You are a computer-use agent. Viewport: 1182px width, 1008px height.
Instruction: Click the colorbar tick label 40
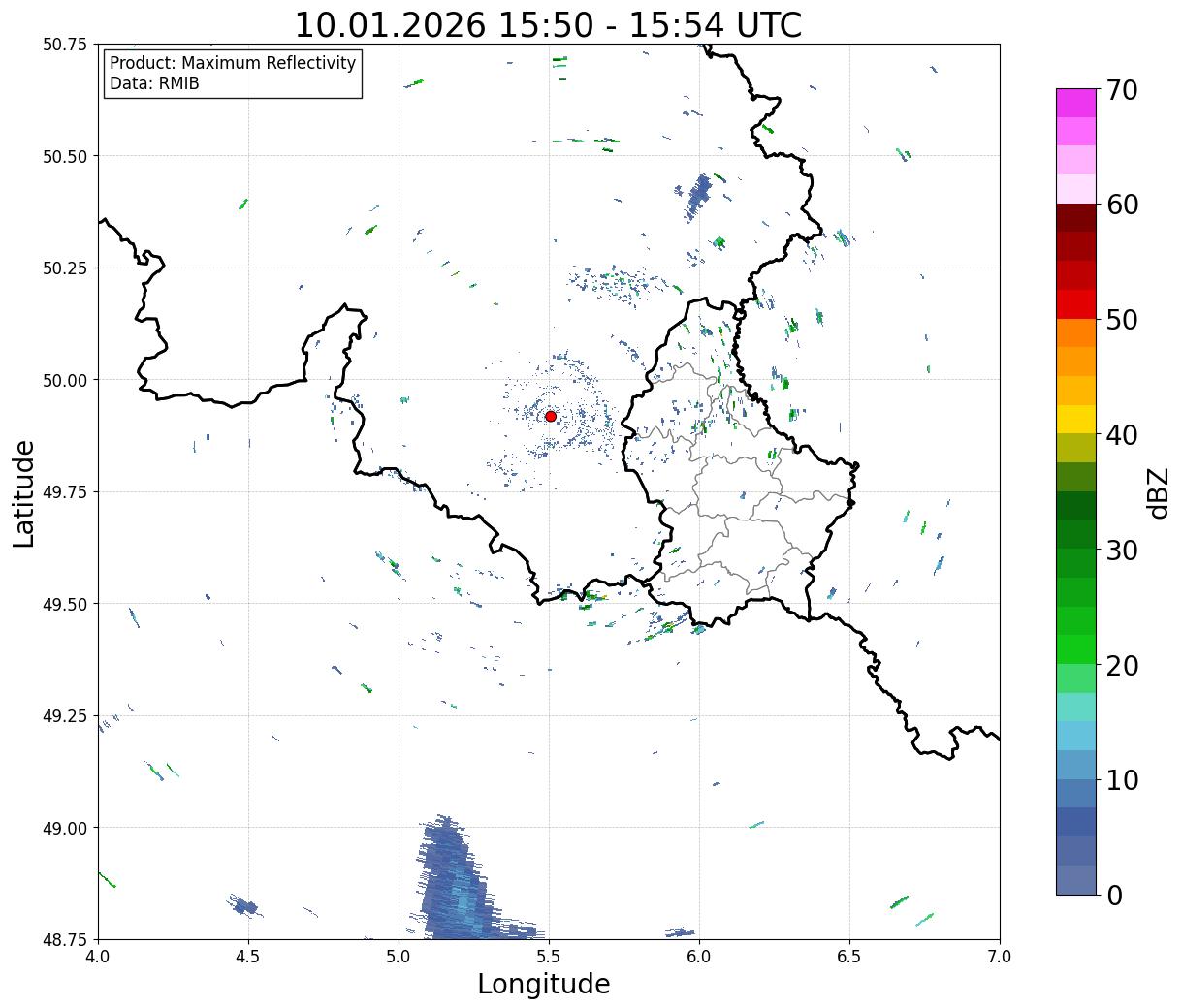point(1121,434)
